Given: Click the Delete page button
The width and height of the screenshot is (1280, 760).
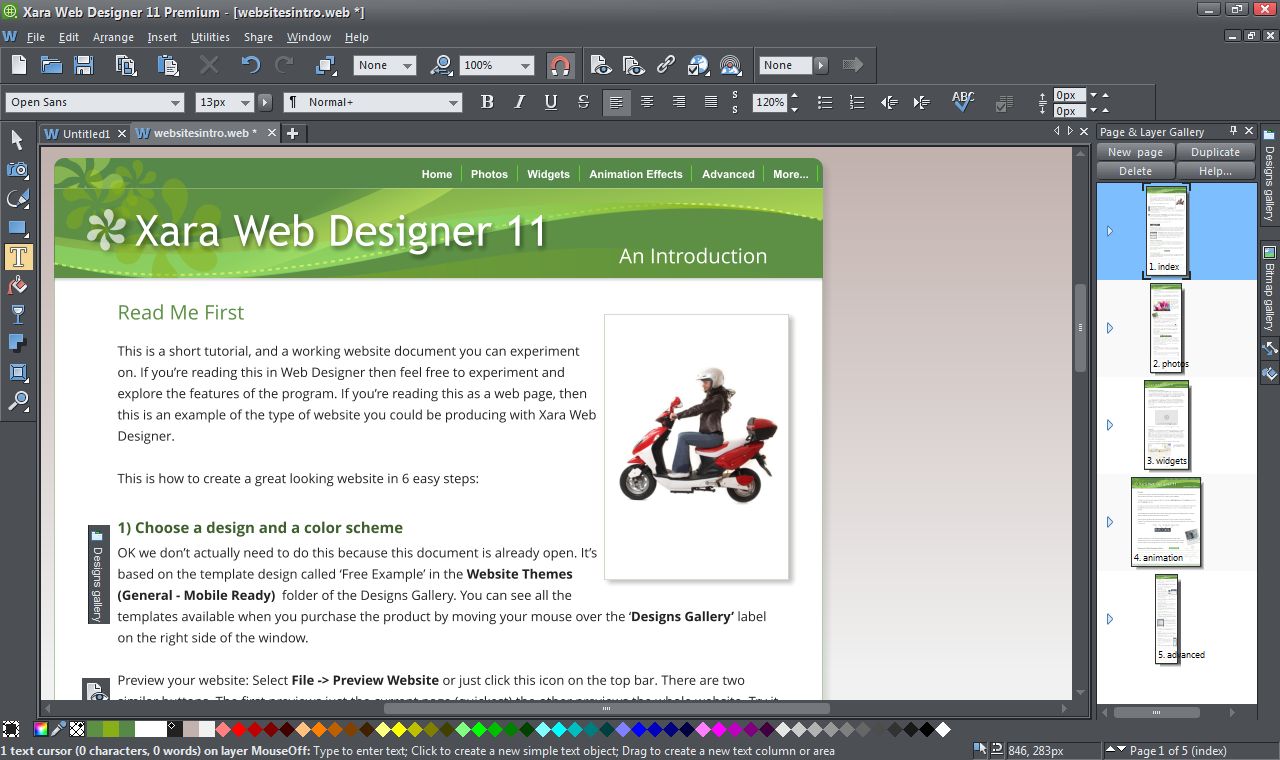Looking at the screenshot, I should (1135, 171).
